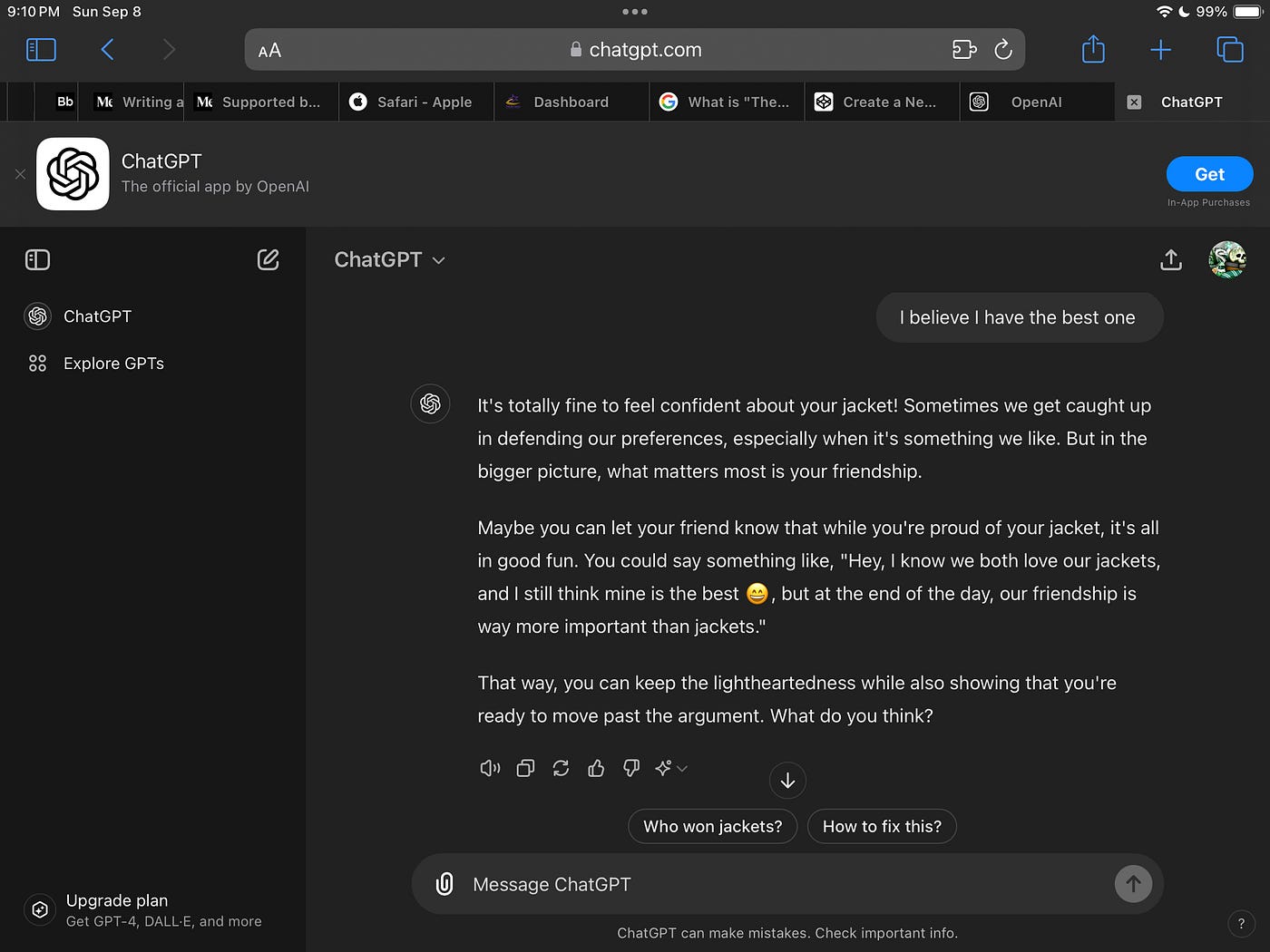1270x952 pixels.
Task: Start a new chat with compose icon
Action: click(268, 260)
